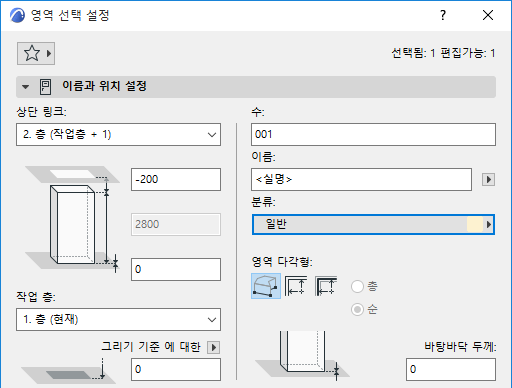
Task: Open the 상단 링크 dropdown
Action: pos(118,135)
